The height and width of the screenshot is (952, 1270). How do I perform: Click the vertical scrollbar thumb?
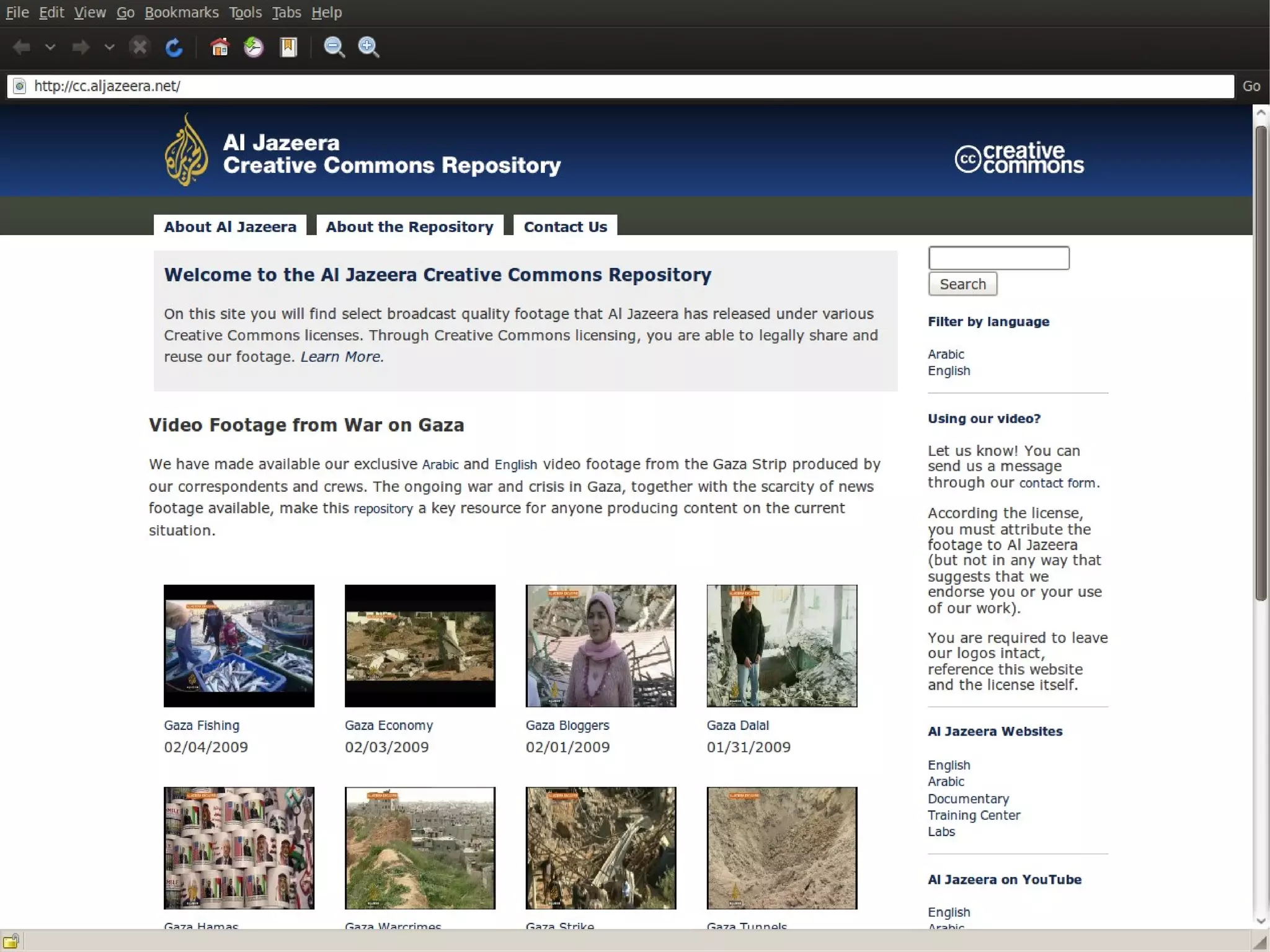1260,363
